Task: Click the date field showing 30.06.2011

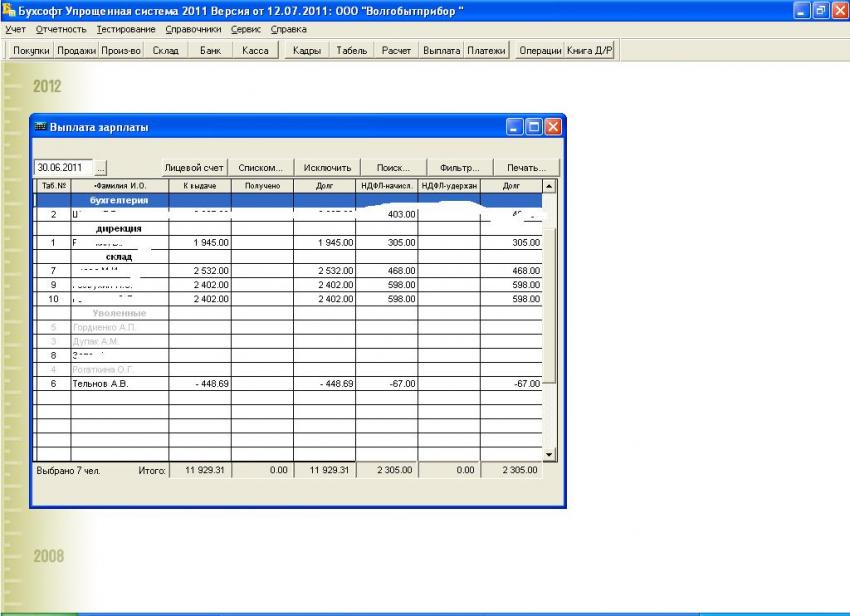Action: point(63,168)
